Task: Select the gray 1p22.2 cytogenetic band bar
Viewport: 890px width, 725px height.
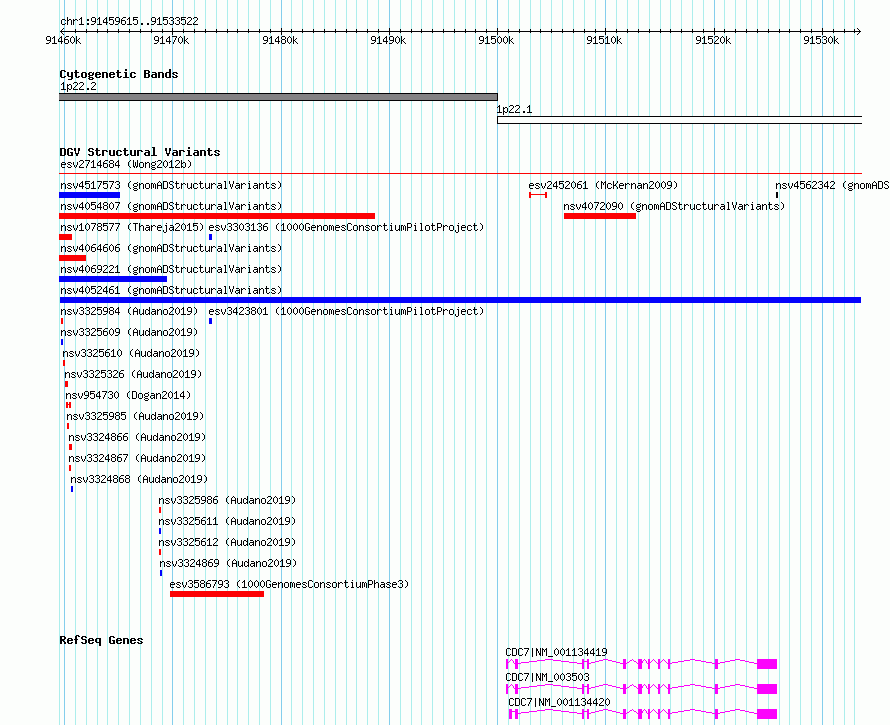Action: [x=278, y=97]
